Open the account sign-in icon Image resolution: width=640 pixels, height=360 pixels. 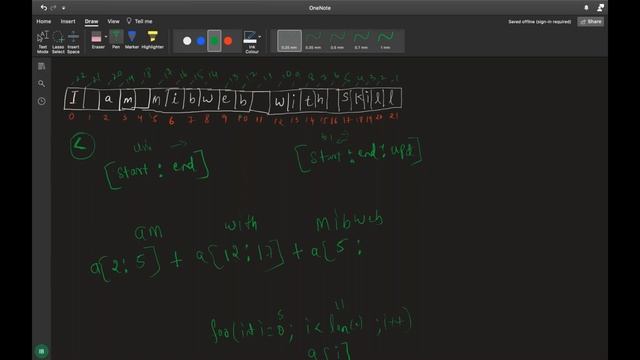pyautogui.click(x=600, y=8)
